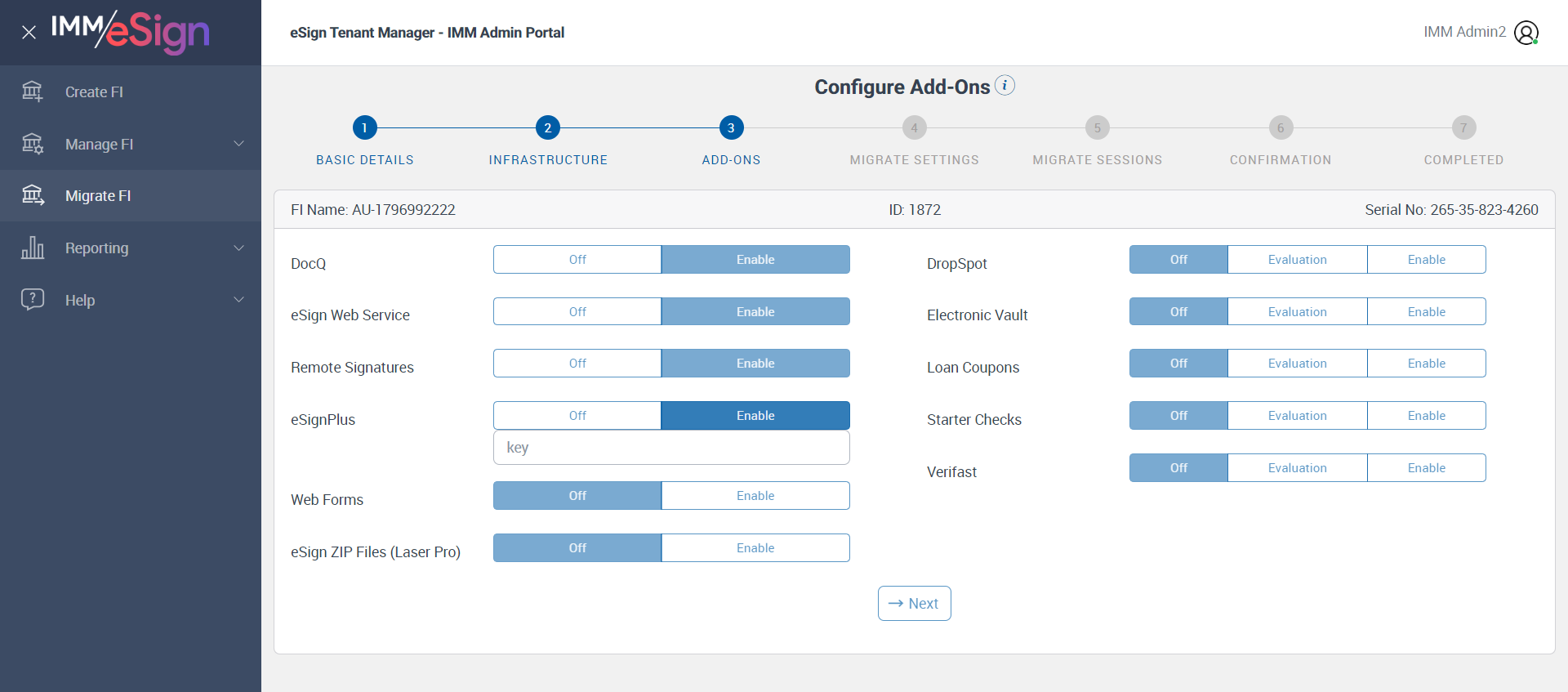Set DropSpot to Evaluation
This screenshot has width=1568, height=692.
1297,260
